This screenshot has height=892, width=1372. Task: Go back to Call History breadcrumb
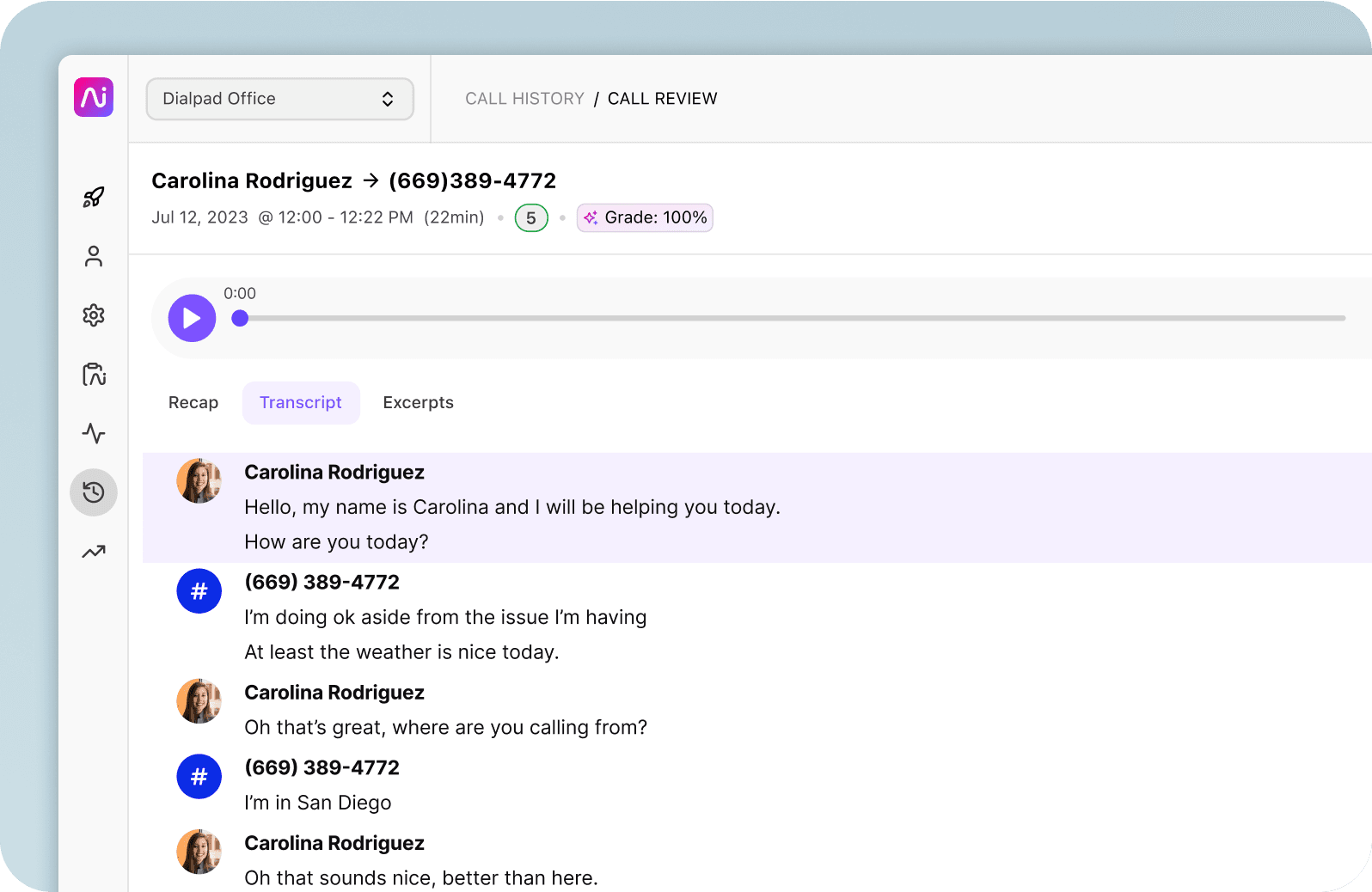(x=524, y=99)
